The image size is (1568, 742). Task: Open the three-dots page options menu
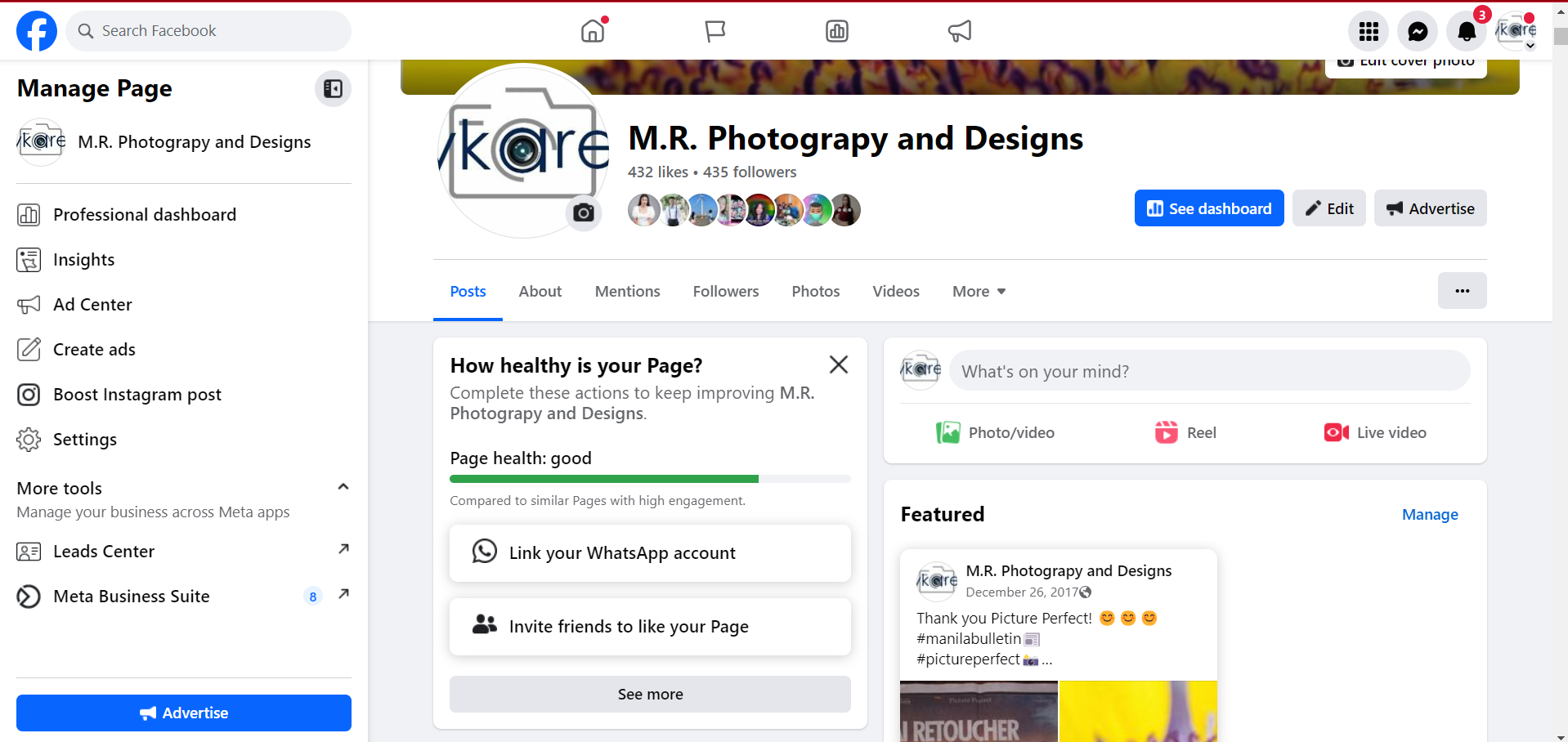pos(1463,291)
